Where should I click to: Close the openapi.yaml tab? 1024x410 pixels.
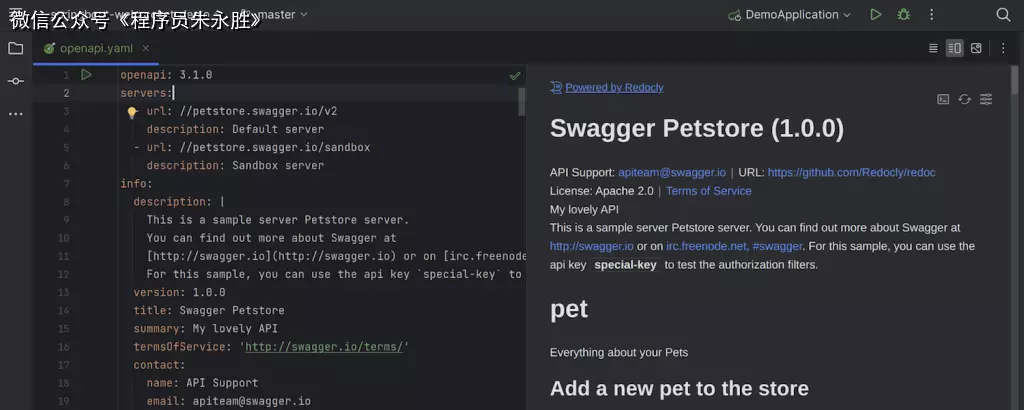(x=146, y=48)
